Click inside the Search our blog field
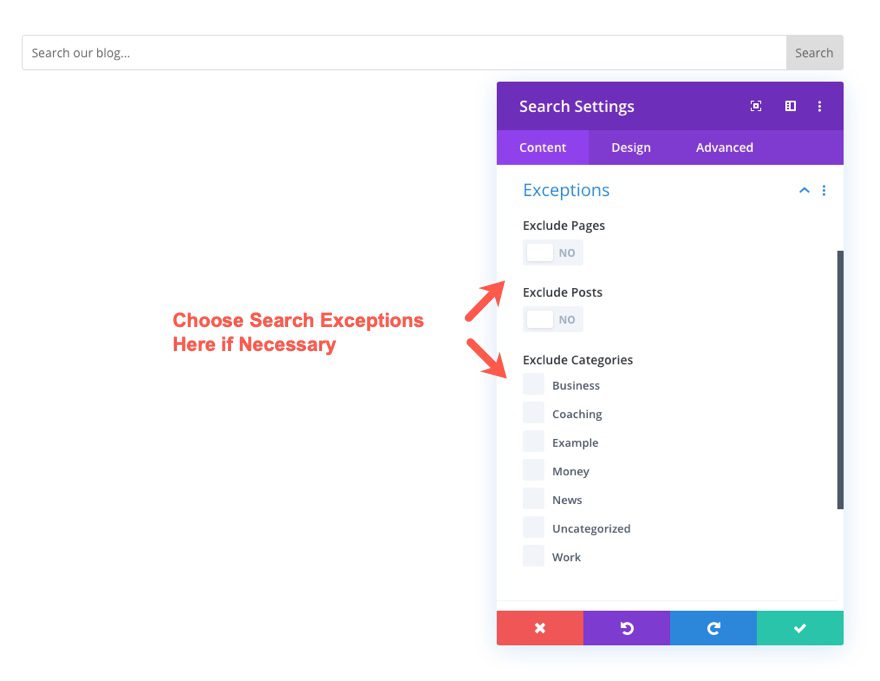Screen dimensions: 880x681 coord(300,52)
